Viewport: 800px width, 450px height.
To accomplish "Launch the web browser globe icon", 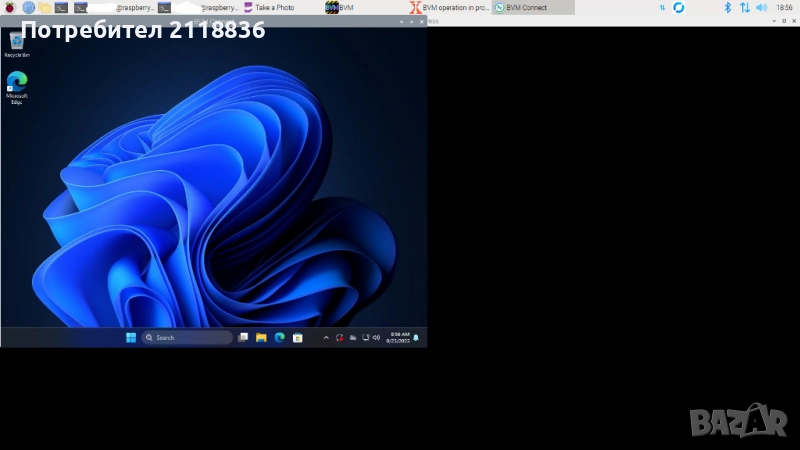I will click(28, 7).
